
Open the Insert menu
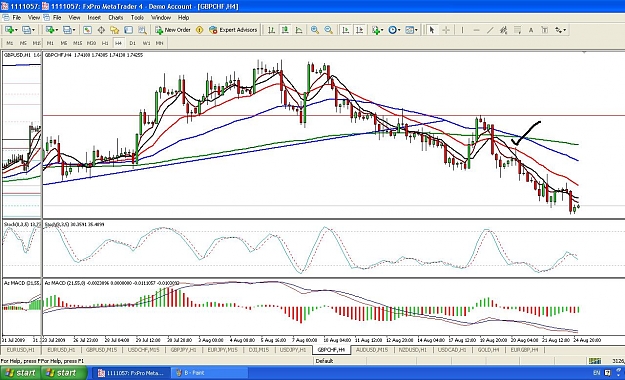pyautogui.click(x=94, y=18)
